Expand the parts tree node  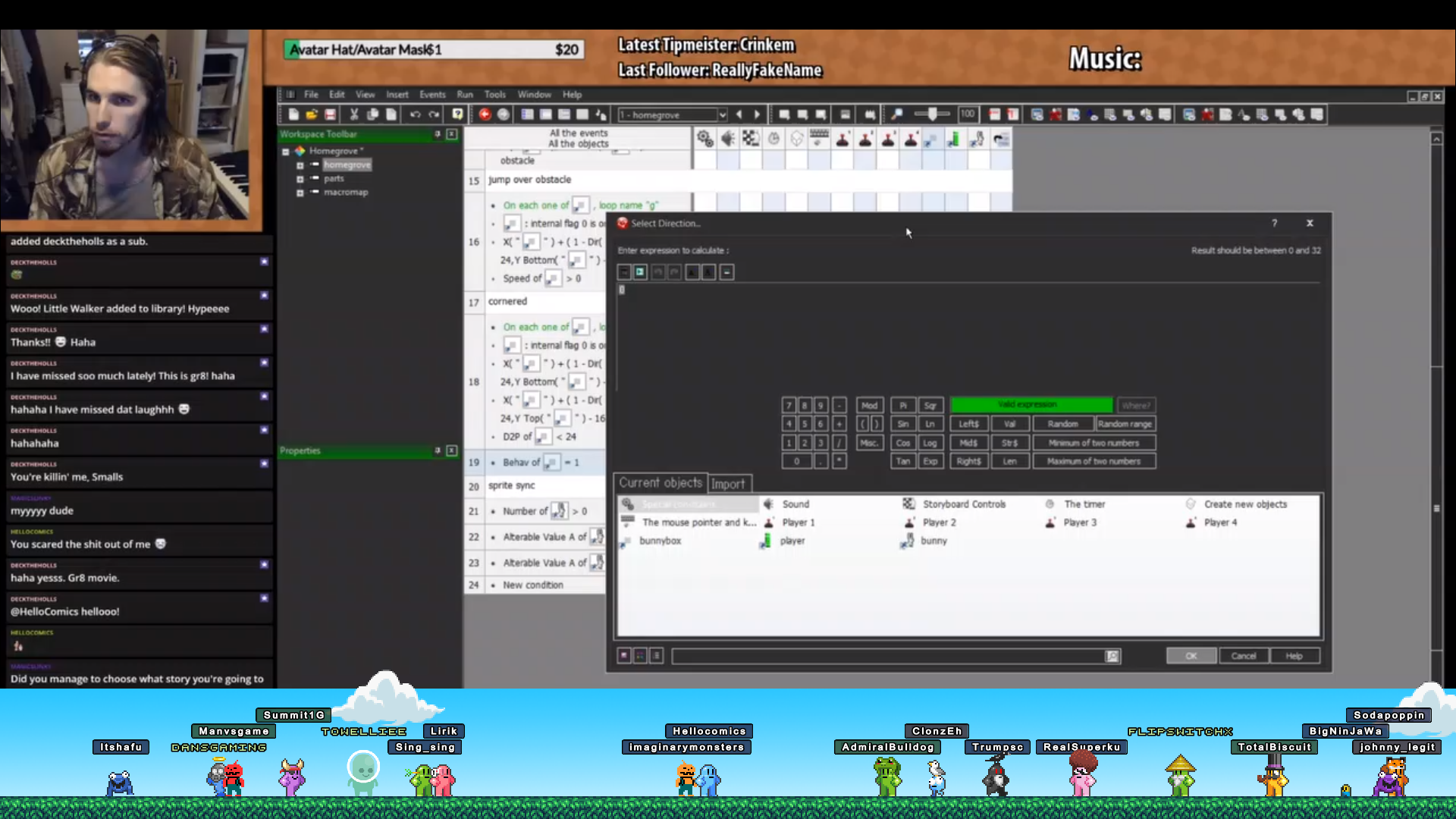[300, 179]
